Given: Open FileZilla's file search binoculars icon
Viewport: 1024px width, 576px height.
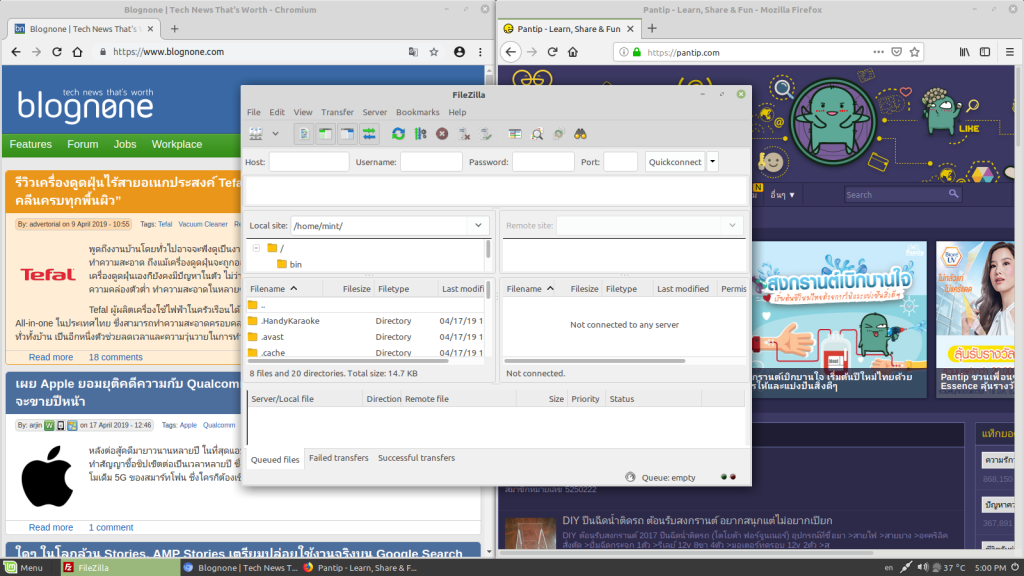Looking at the screenshot, I should (581, 133).
